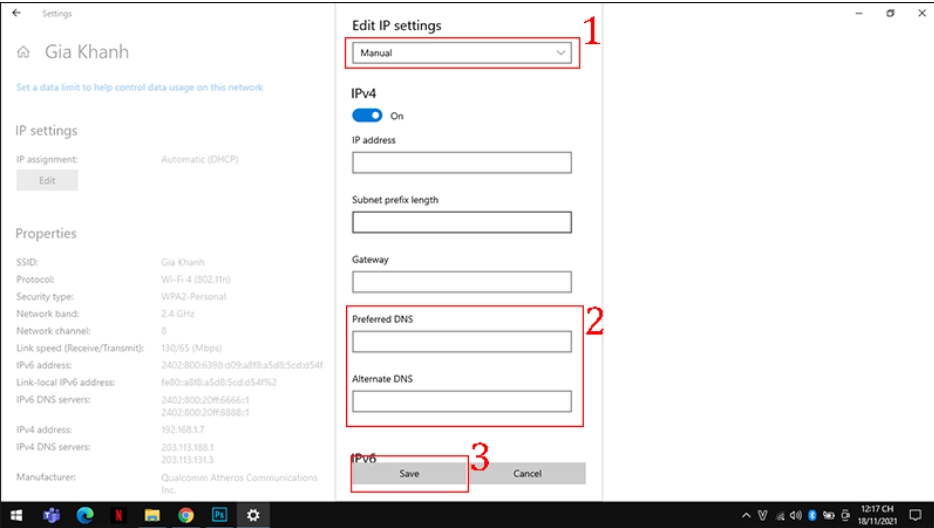Open the Wi-Fi network tray icon
The image size is (934, 528).
coord(780,516)
